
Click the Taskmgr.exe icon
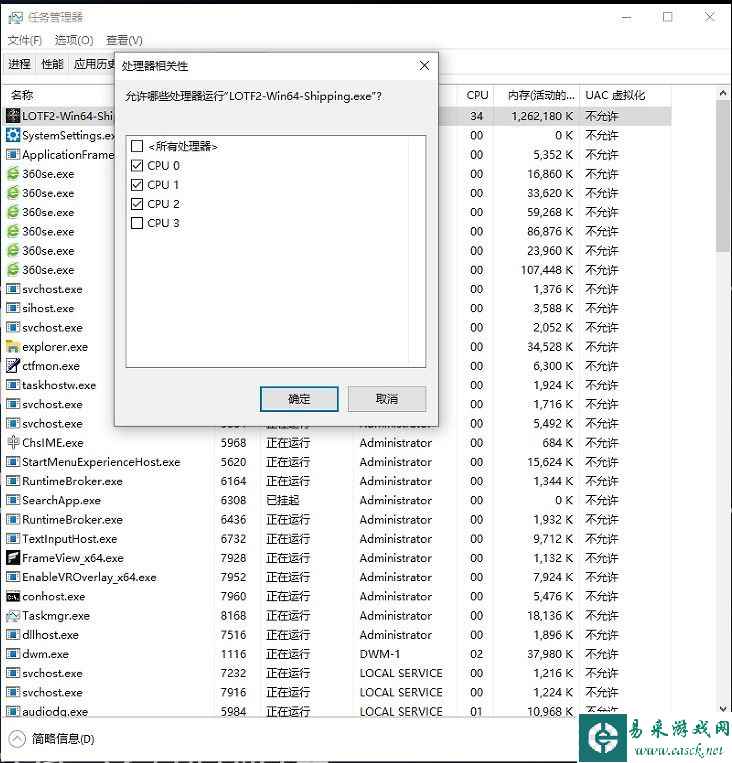pos(13,616)
